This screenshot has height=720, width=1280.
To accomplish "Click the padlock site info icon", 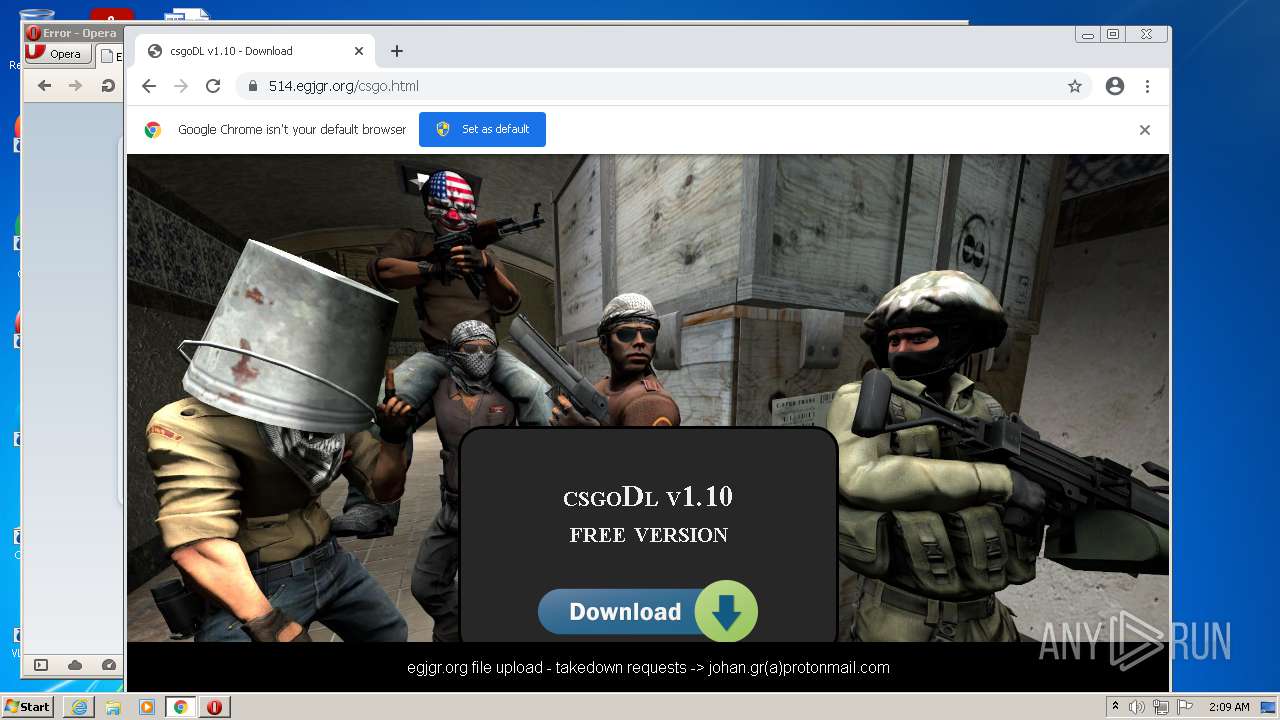I will [254, 86].
